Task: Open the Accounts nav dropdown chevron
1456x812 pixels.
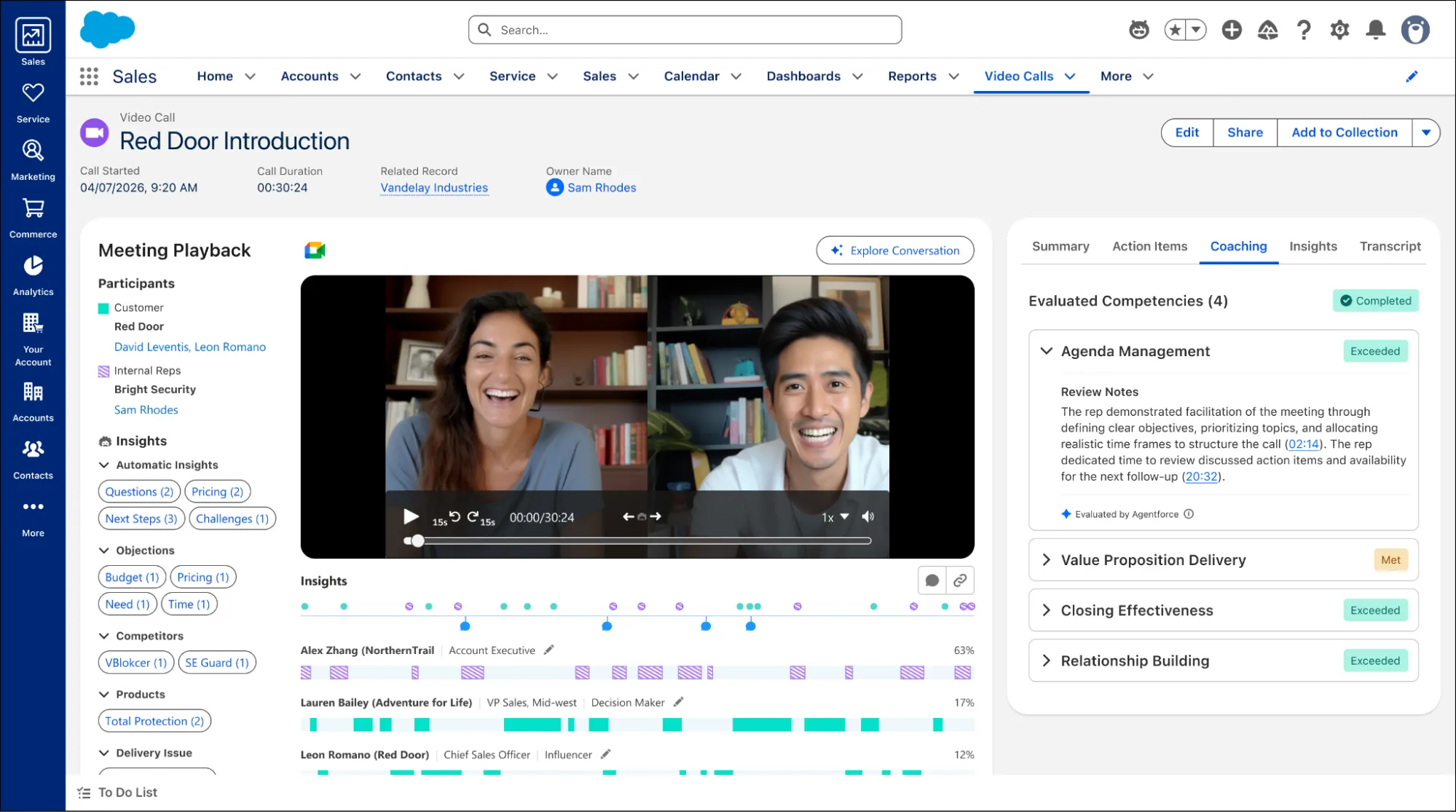Action: [x=355, y=76]
